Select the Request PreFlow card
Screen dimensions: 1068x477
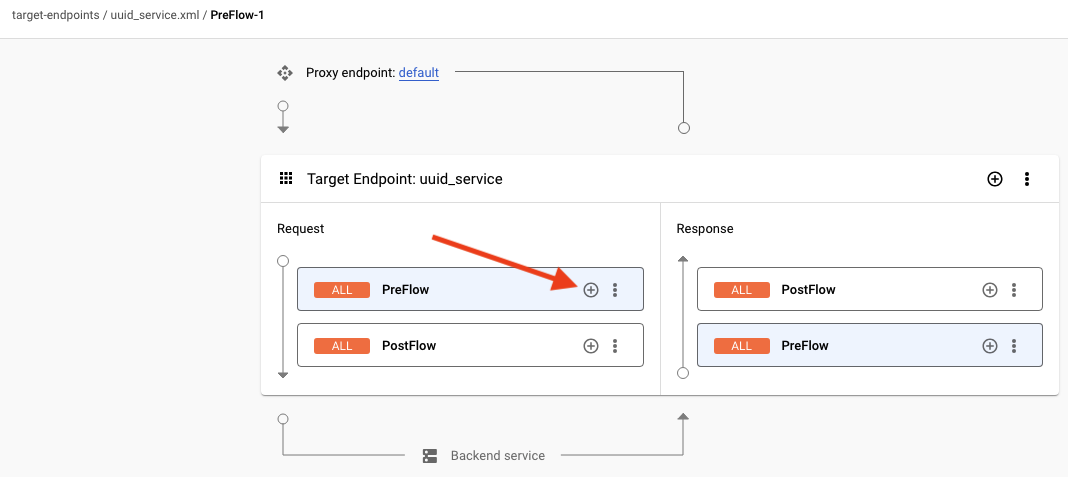tap(471, 289)
